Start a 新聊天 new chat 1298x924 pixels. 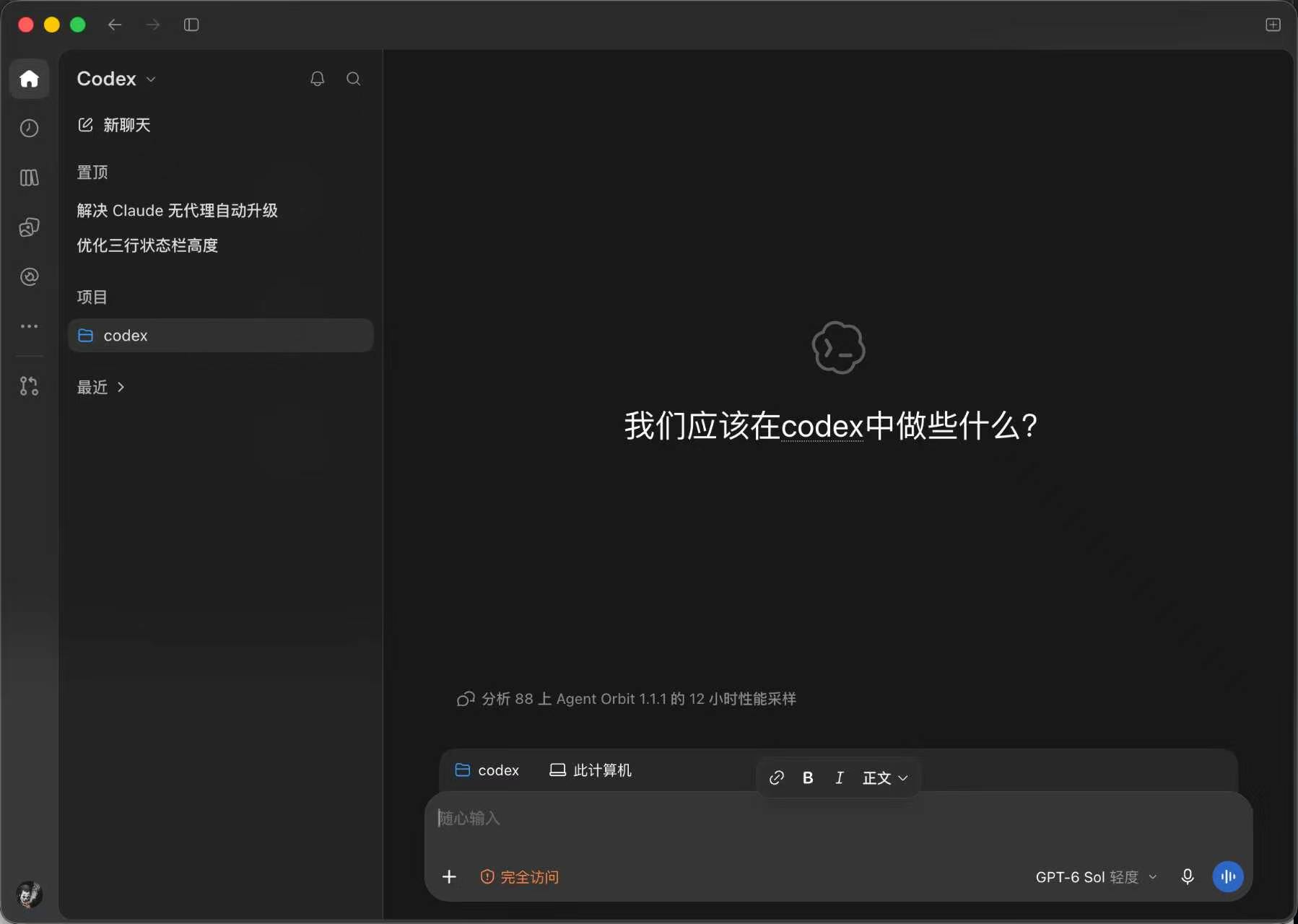point(114,125)
